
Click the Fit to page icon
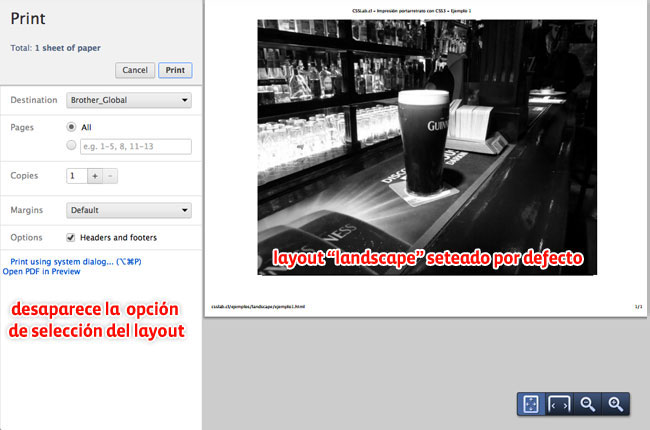click(531, 404)
